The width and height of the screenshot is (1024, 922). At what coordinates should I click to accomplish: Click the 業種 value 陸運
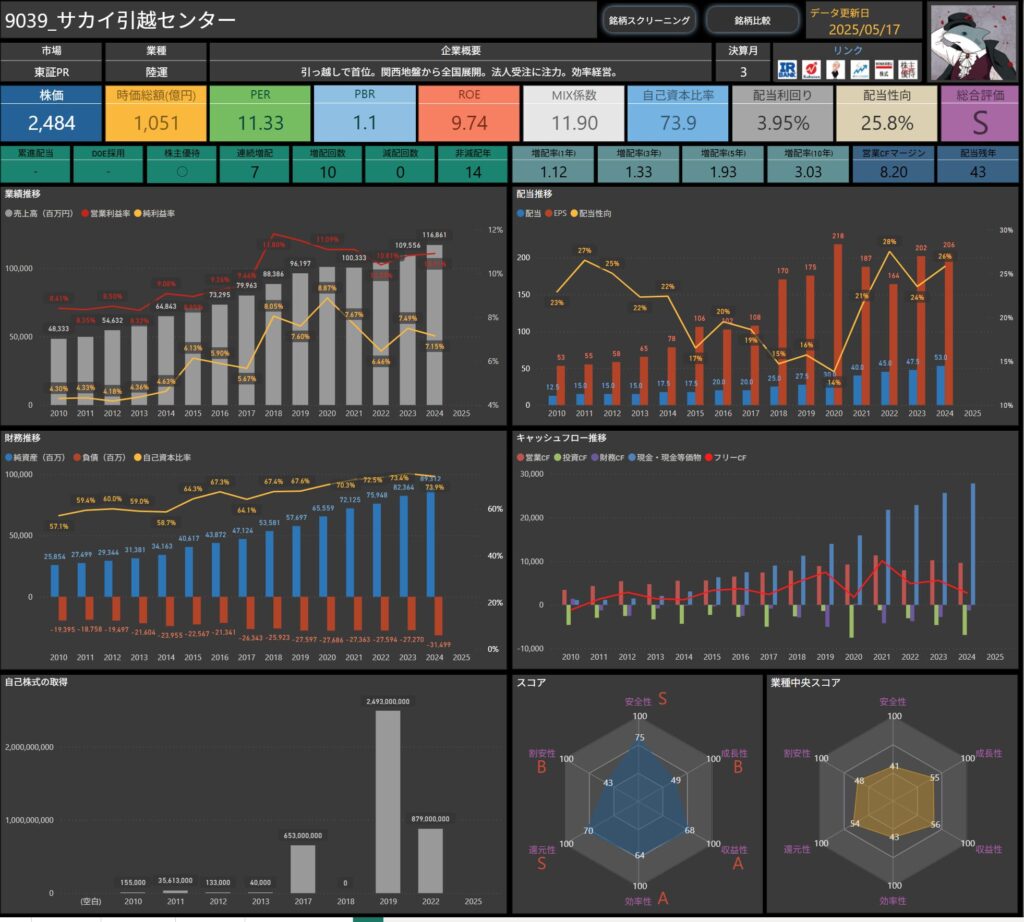156,72
